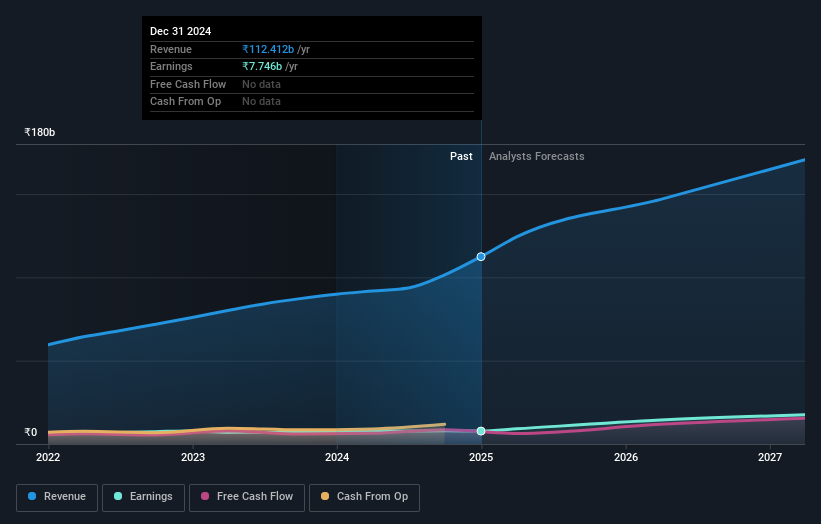
Task: Click the 'Analysts Forecasts' label
Action: click(x=537, y=156)
